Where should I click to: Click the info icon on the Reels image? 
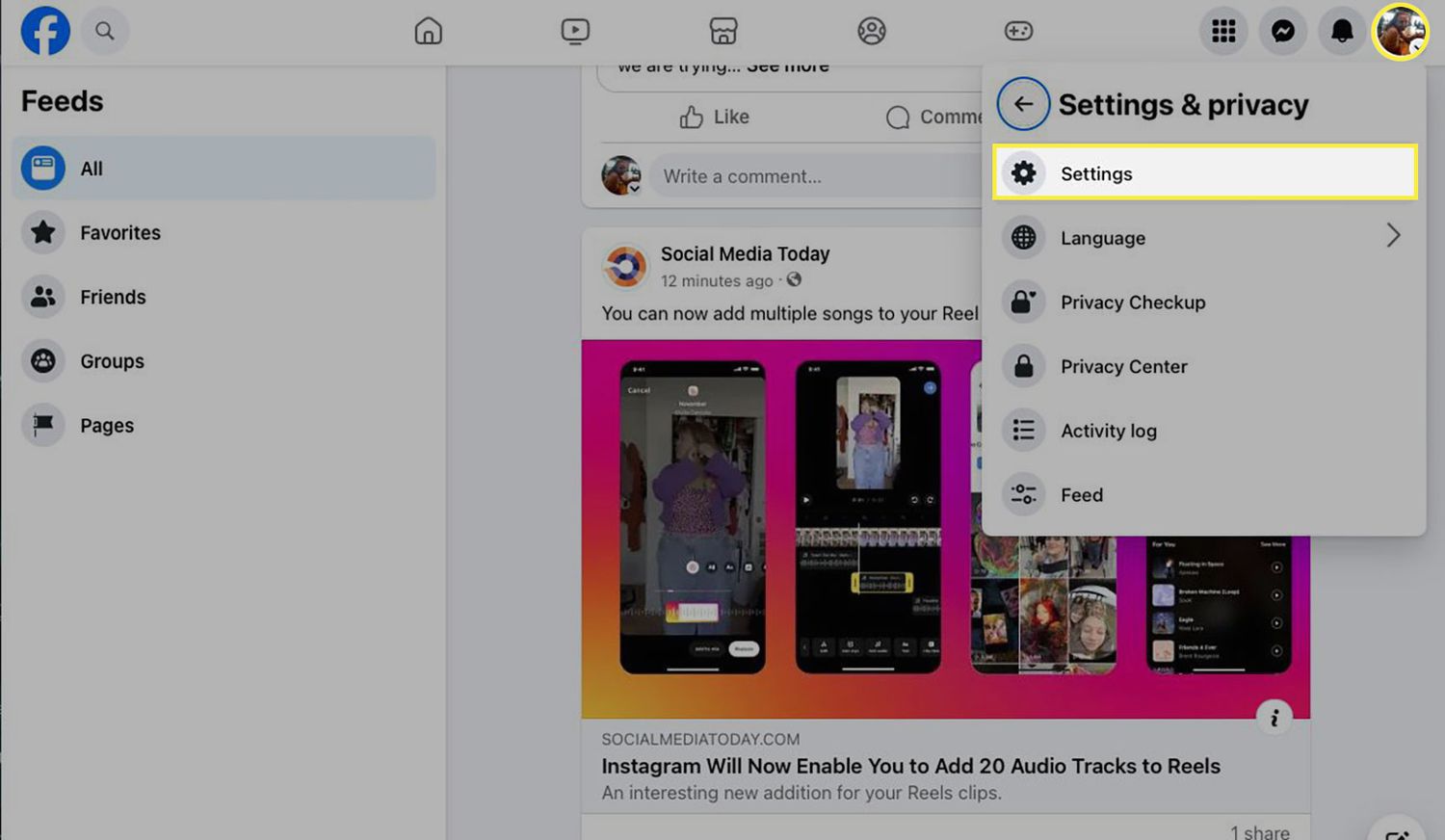[x=1275, y=717]
